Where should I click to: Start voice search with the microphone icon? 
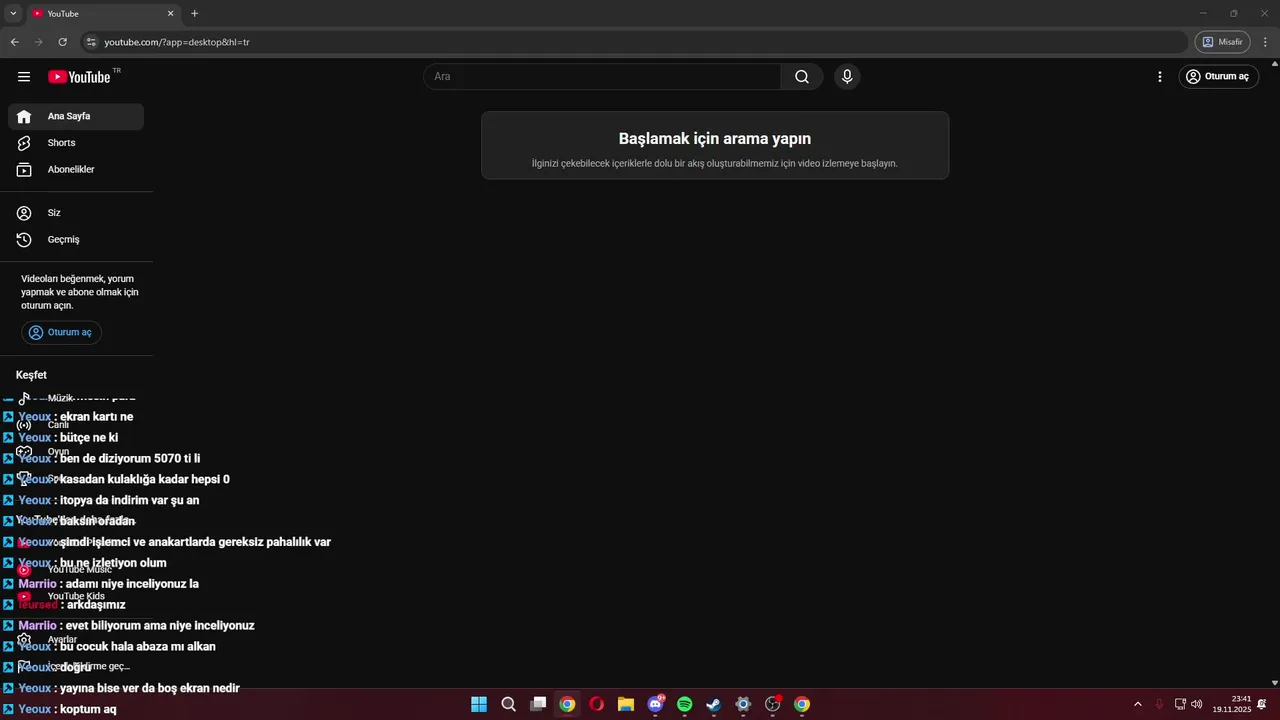847,77
